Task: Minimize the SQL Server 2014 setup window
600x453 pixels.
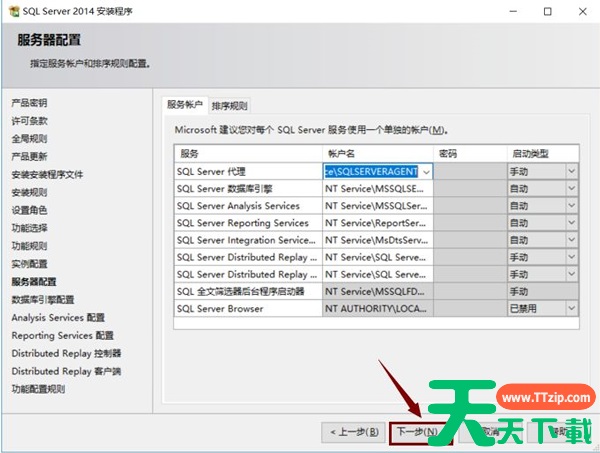Action: click(513, 11)
